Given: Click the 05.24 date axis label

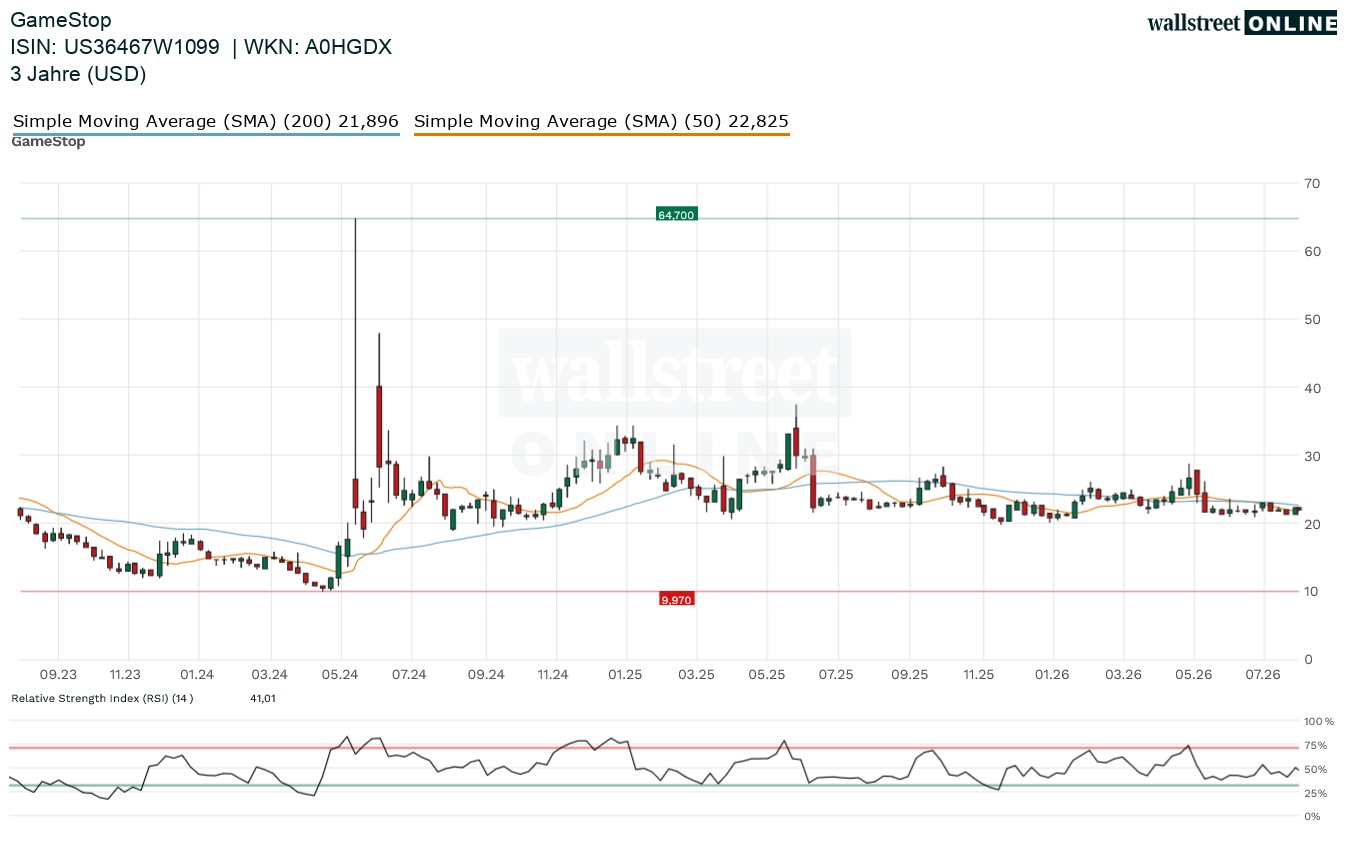Looking at the screenshot, I should 340,675.
